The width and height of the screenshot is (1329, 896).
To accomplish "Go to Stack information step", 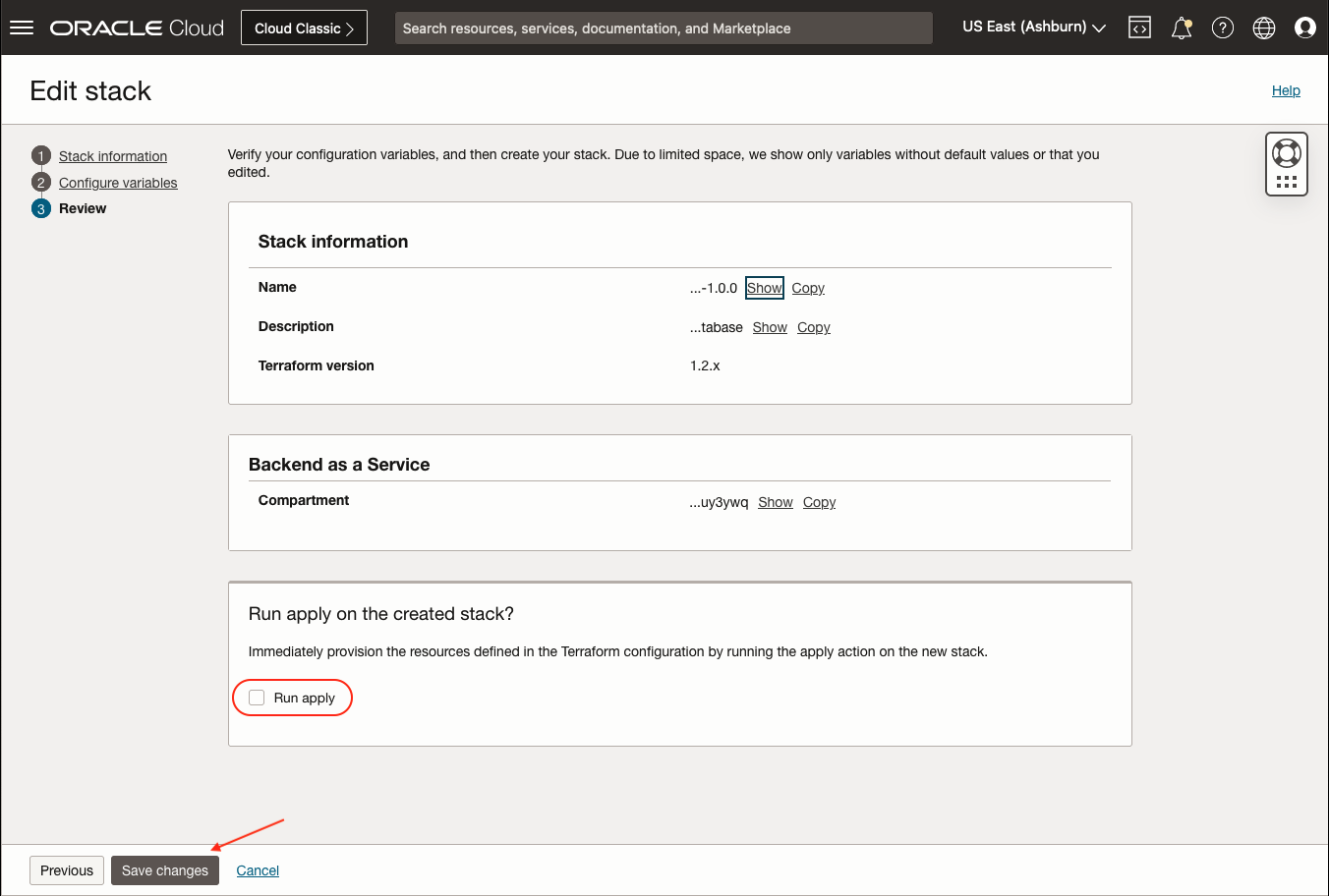I will (x=113, y=156).
